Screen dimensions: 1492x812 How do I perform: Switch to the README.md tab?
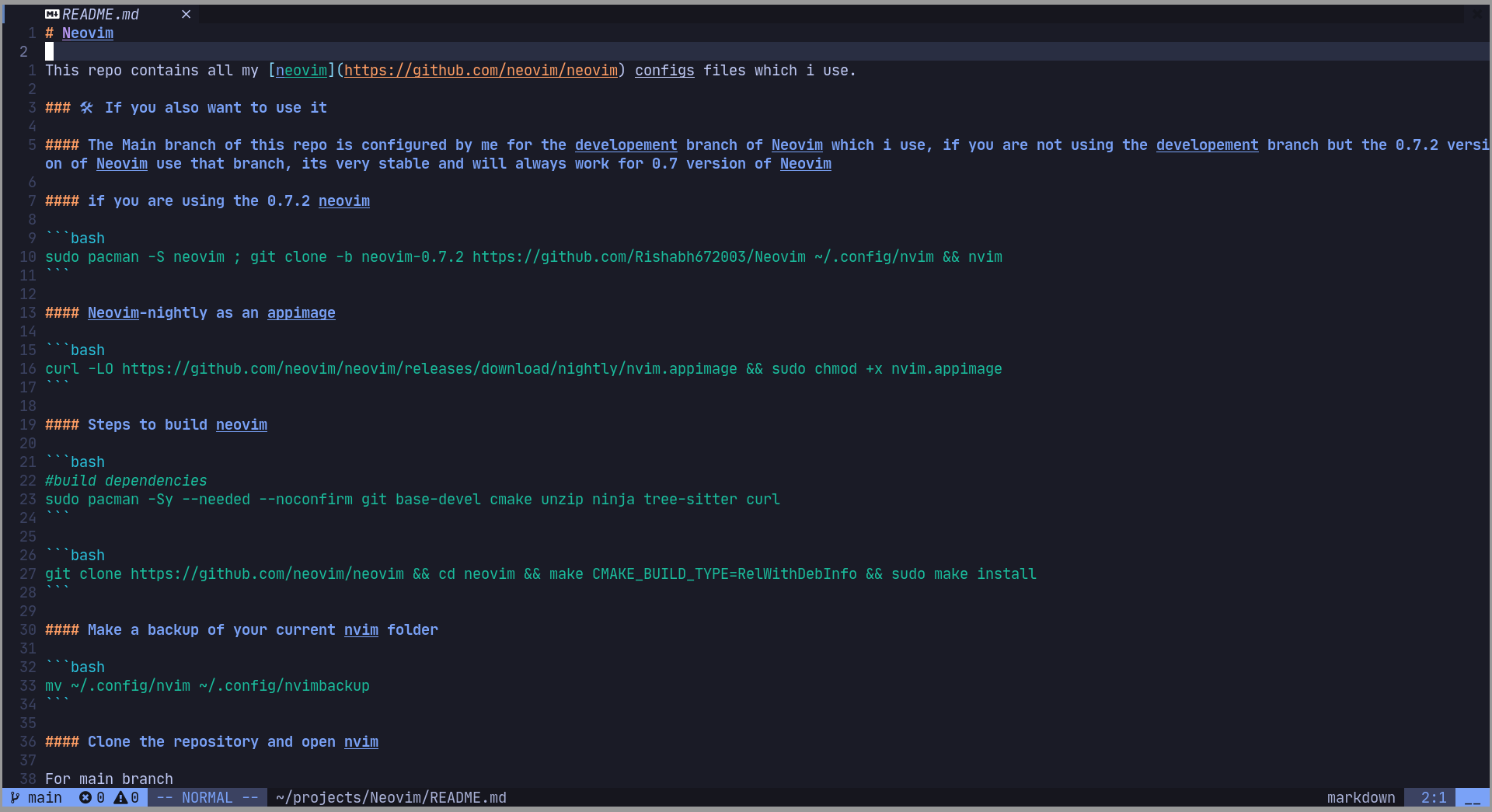101,13
